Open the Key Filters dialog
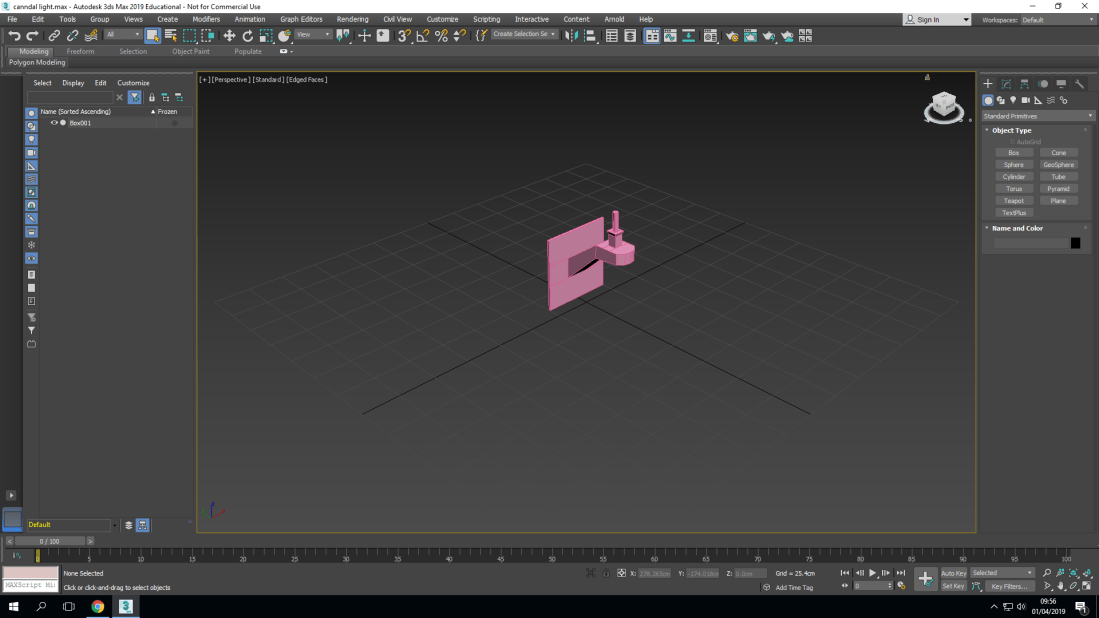The height and width of the screenshot is (618, 1099). click(1012, 586)
